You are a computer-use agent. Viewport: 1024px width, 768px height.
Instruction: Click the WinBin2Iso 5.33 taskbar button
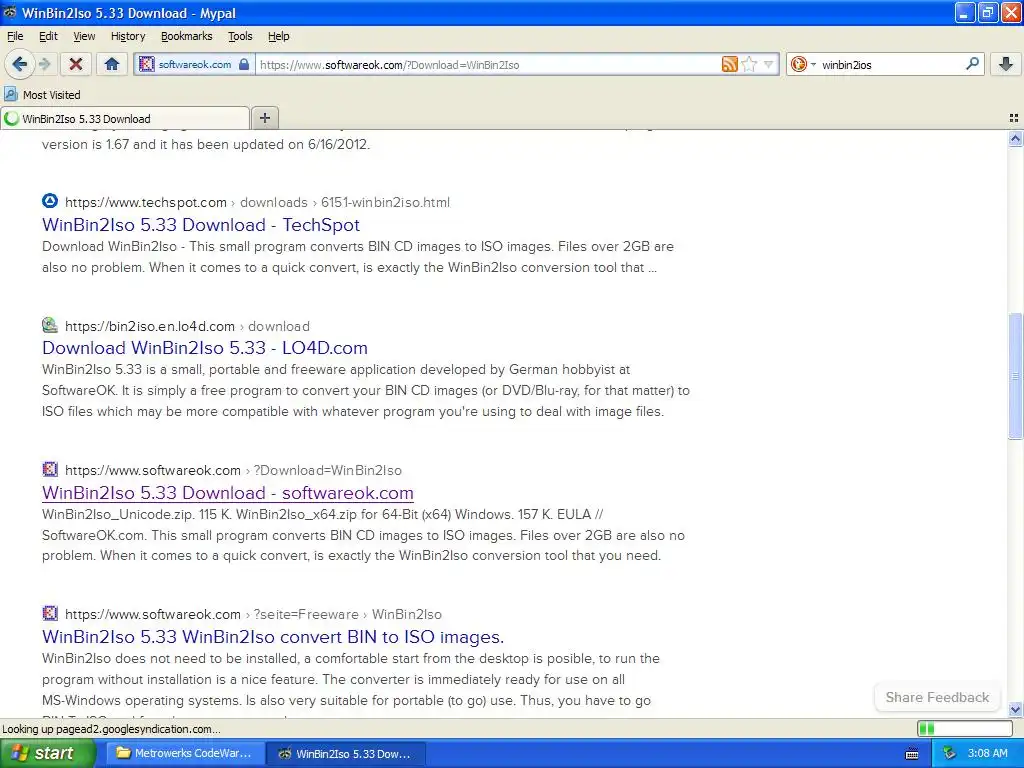346,753
